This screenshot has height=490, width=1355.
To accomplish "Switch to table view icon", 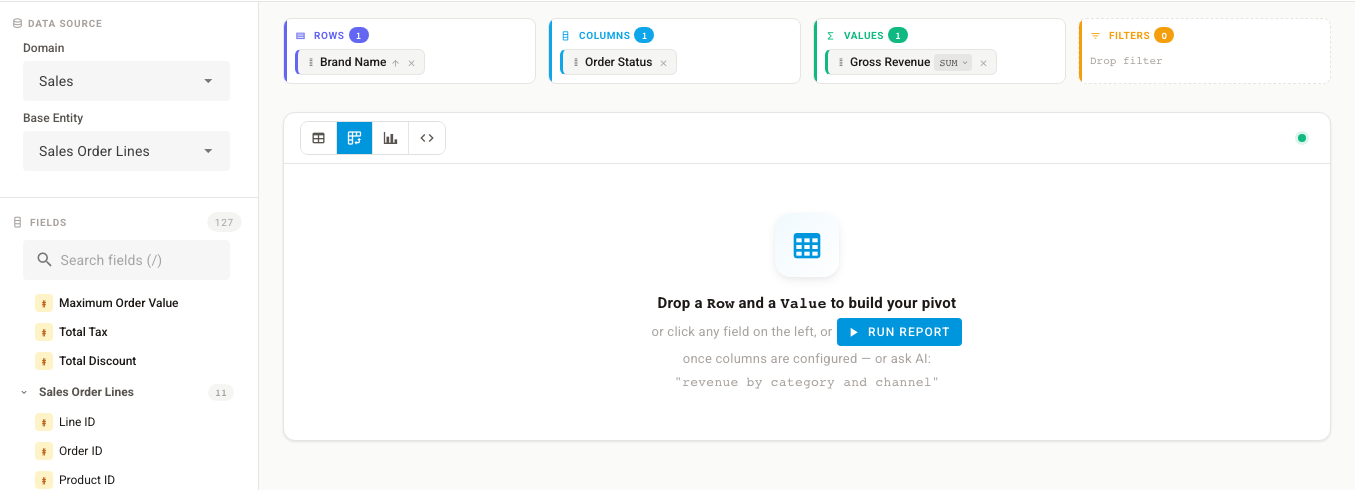I will tap(319, 138).
